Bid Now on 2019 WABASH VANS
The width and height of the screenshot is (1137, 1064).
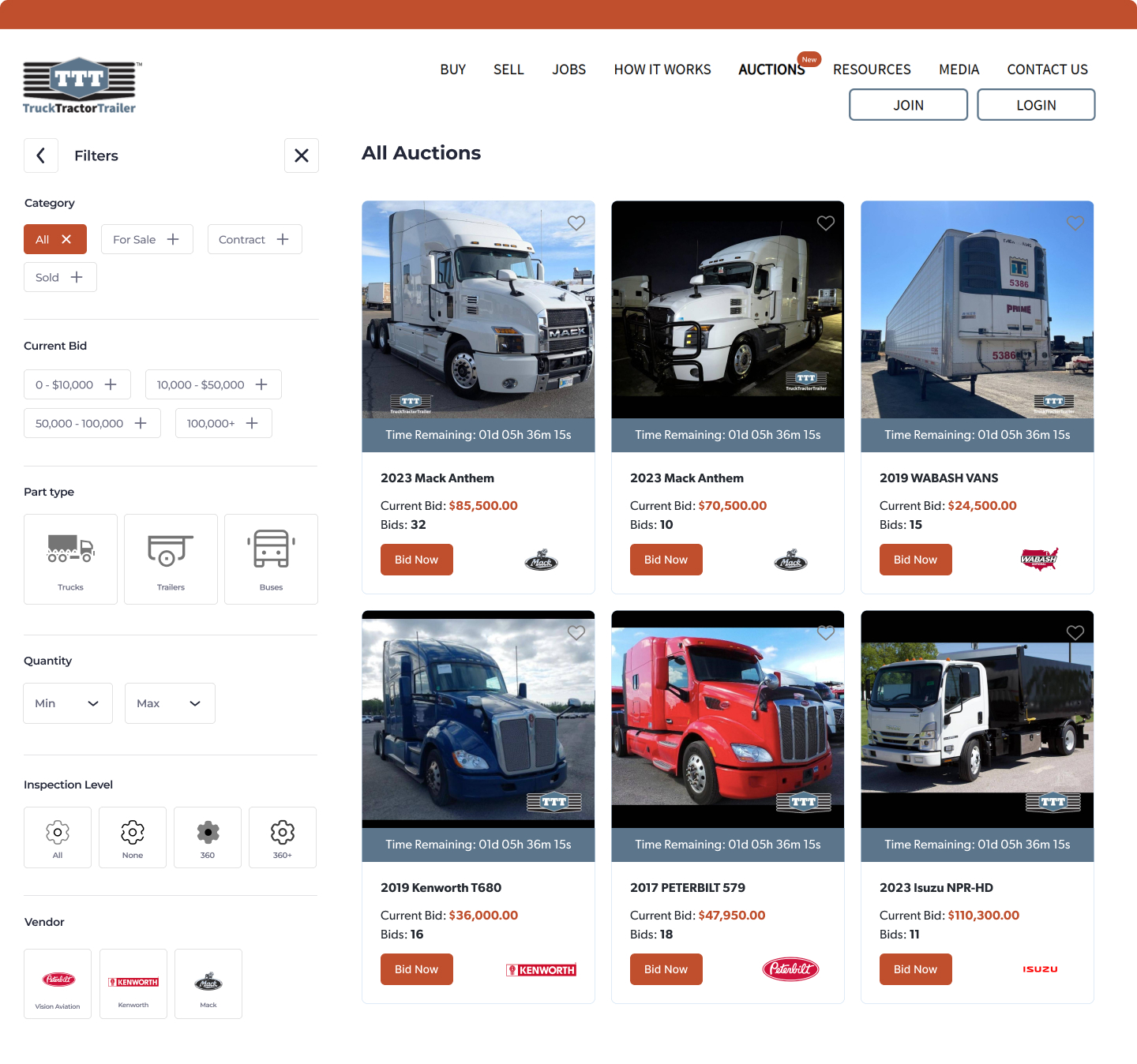pos(916,560)
